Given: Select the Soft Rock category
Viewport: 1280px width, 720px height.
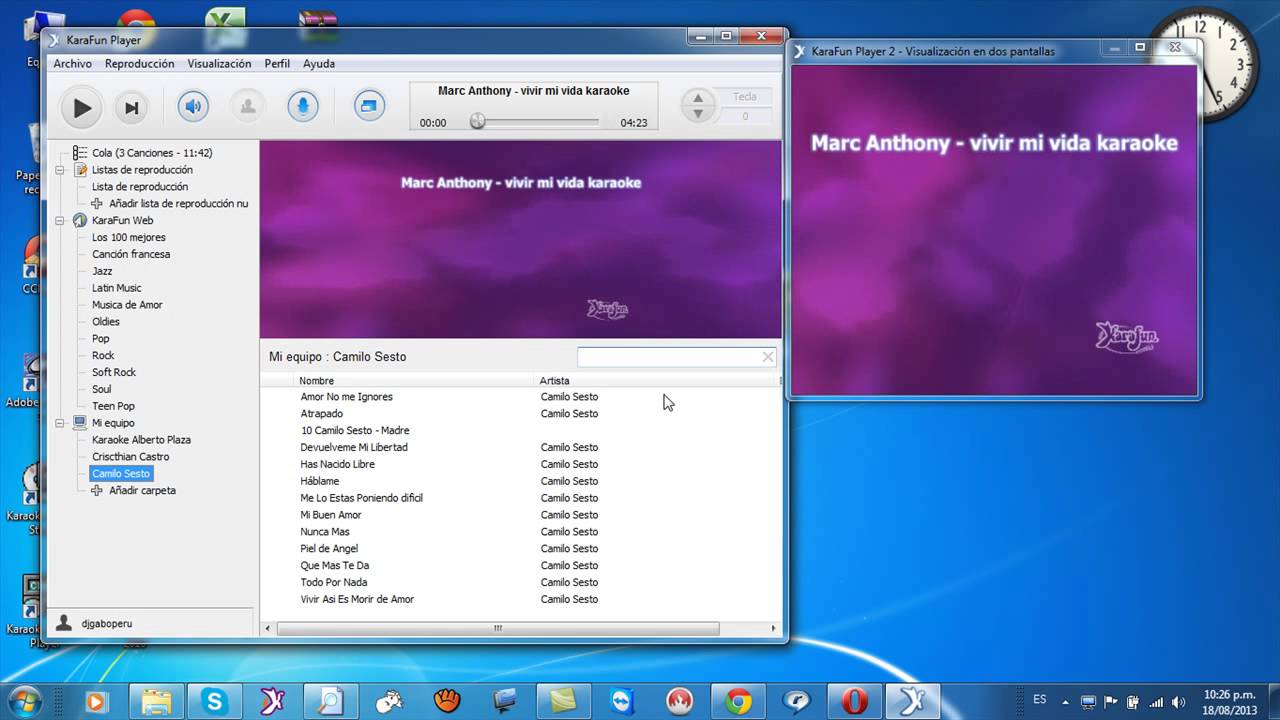Looking at the screenshot, I should point(114,372).
